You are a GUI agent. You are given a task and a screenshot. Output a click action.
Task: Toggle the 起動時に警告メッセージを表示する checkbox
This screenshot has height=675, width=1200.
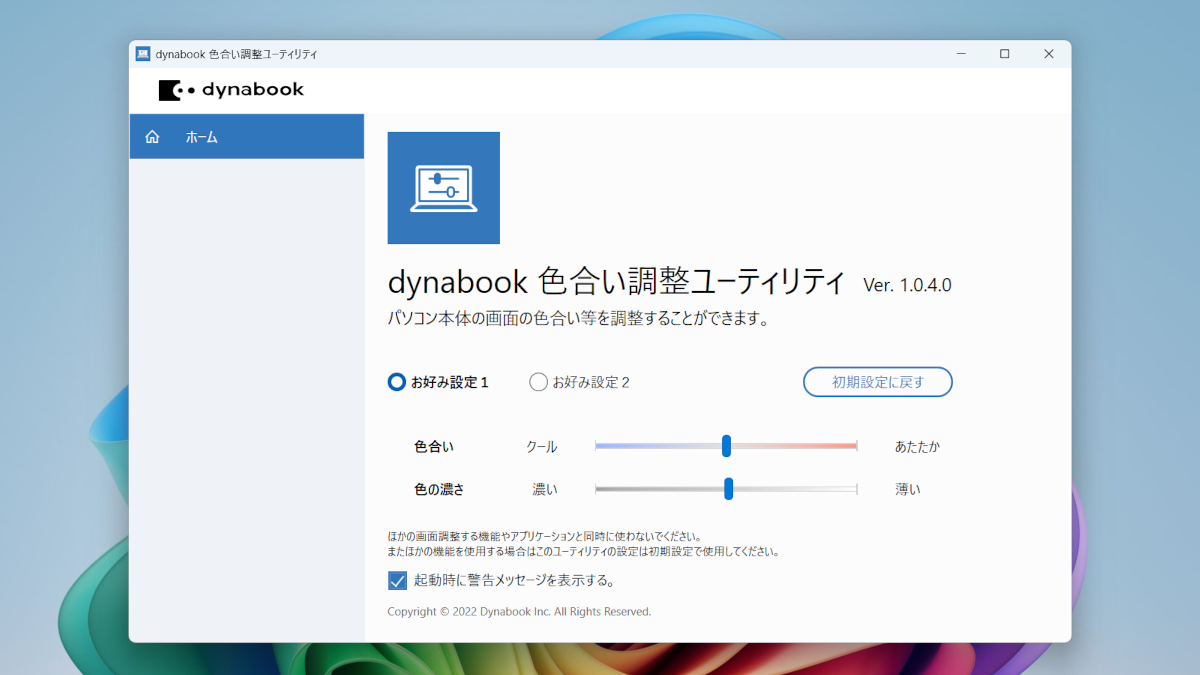[x=397, y=580]
